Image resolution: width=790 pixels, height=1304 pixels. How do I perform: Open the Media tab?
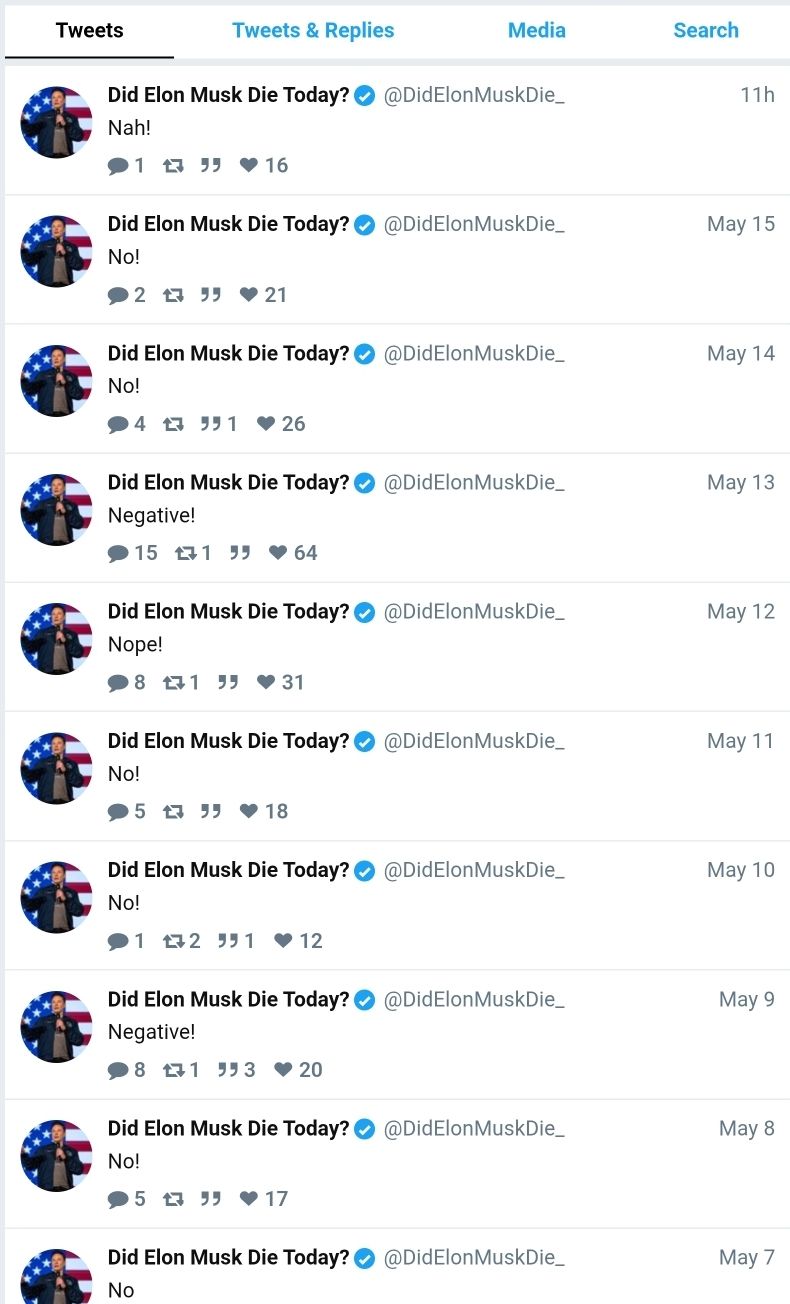pyautogui.click(x=536, y=30)
